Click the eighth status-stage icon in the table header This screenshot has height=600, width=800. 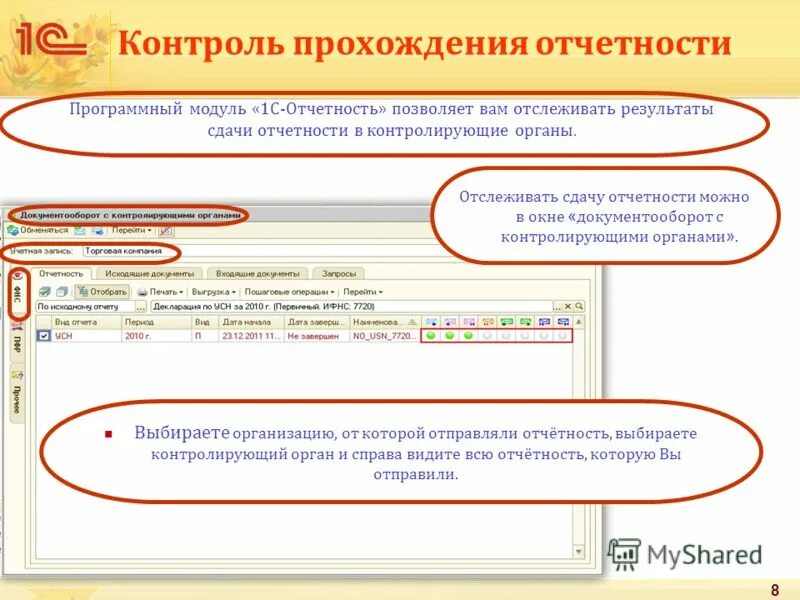point(563,322)
